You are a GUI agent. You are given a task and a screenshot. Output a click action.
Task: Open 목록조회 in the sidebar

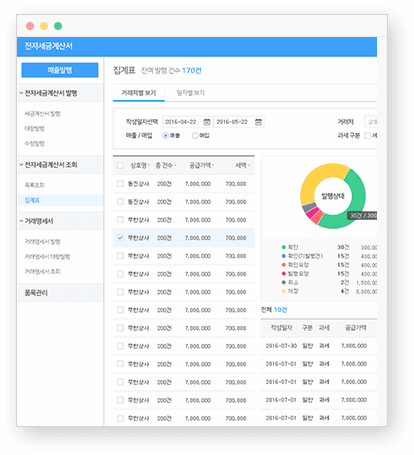click(x=34, y=185)
